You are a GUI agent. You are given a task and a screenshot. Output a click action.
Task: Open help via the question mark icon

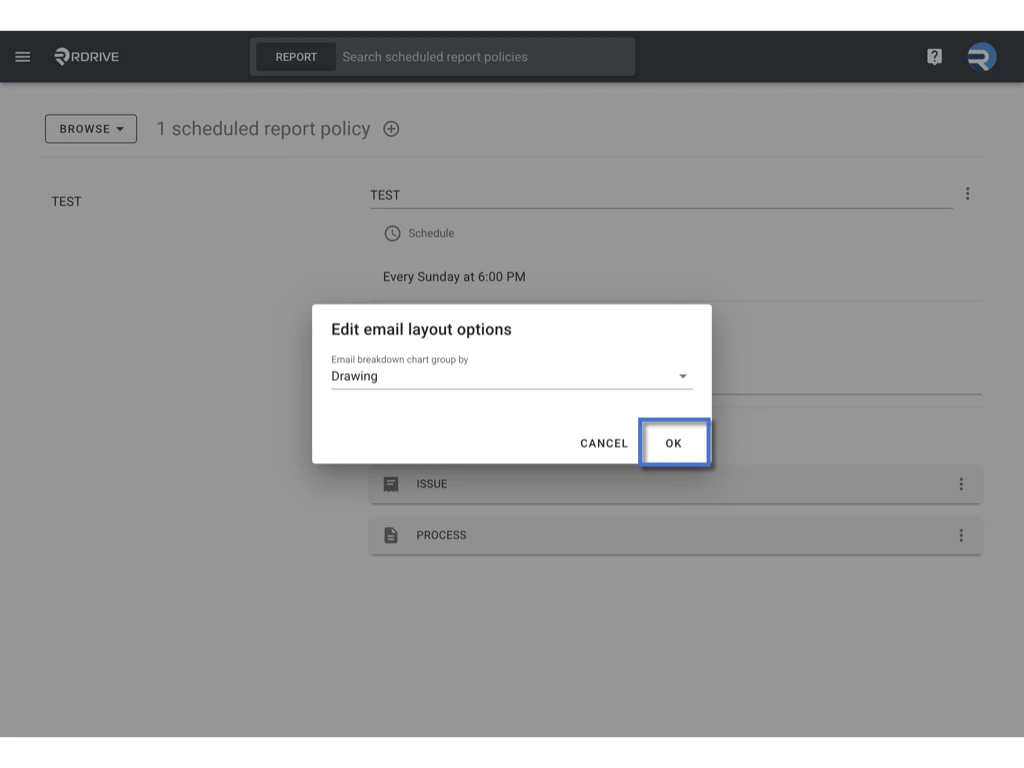[933, 56]
